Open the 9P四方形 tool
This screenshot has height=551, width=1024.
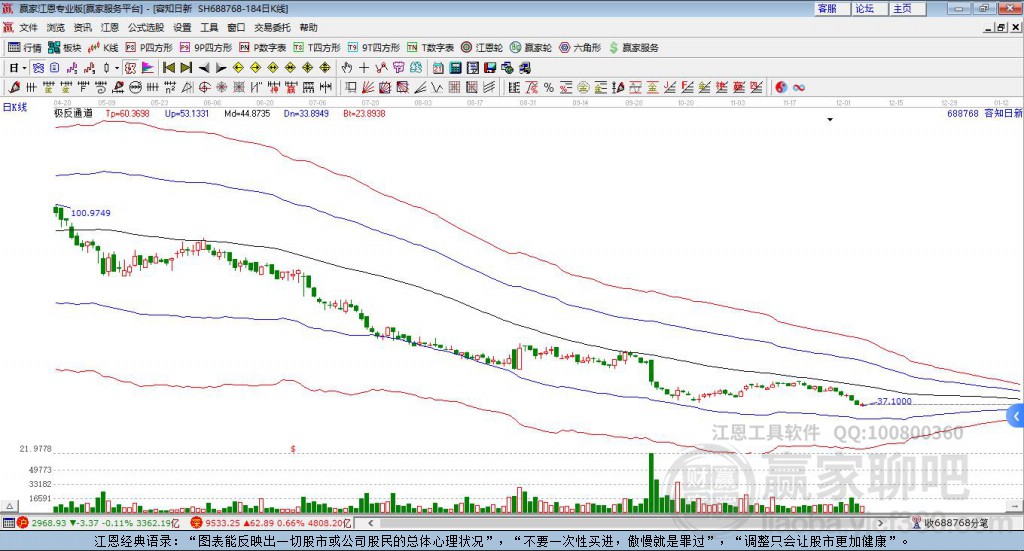[206, 48]
